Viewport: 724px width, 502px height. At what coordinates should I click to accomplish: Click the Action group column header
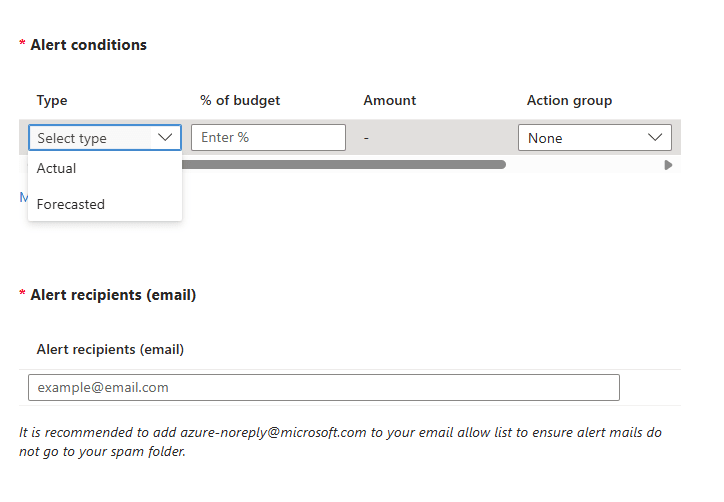569,100
